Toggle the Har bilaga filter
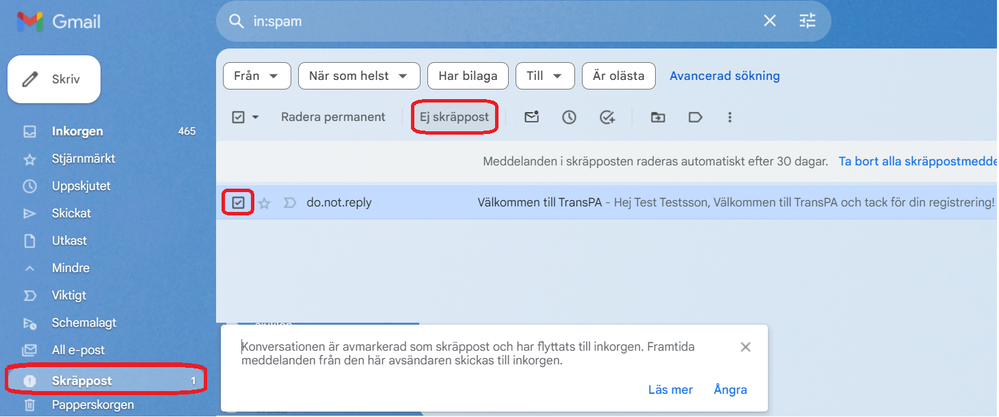 (467, 76)
